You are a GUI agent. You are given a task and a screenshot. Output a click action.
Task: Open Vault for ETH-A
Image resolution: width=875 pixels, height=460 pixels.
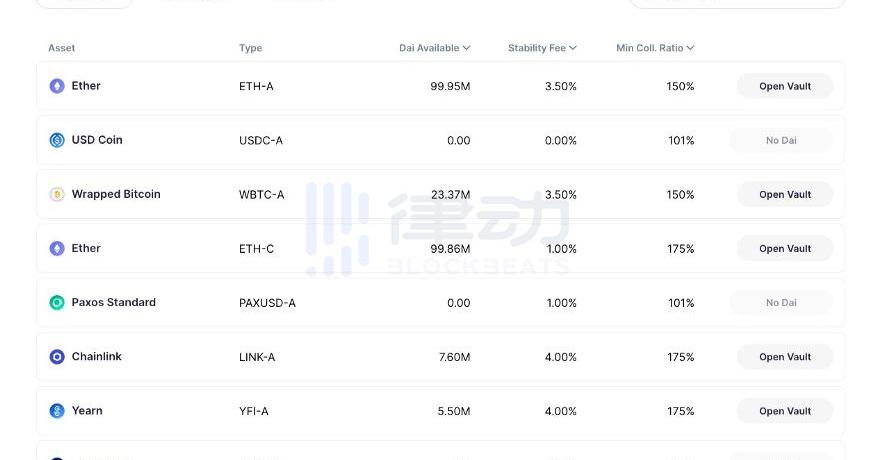(785, 86)
